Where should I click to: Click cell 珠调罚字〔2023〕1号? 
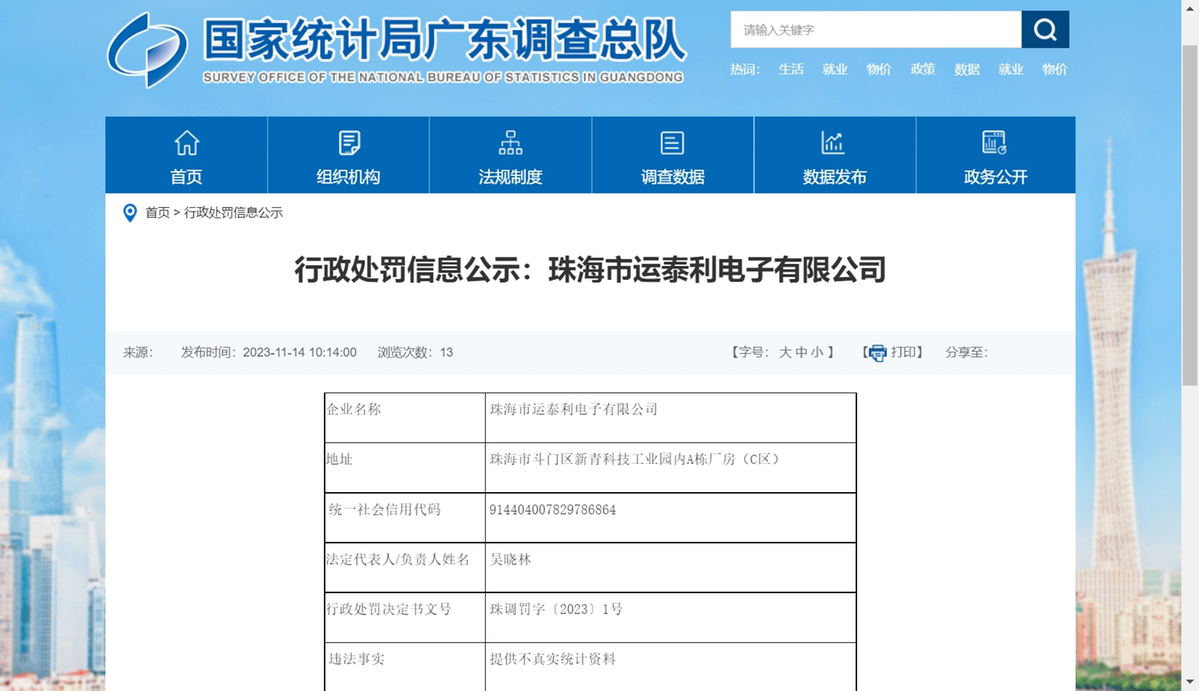[671, 617]
